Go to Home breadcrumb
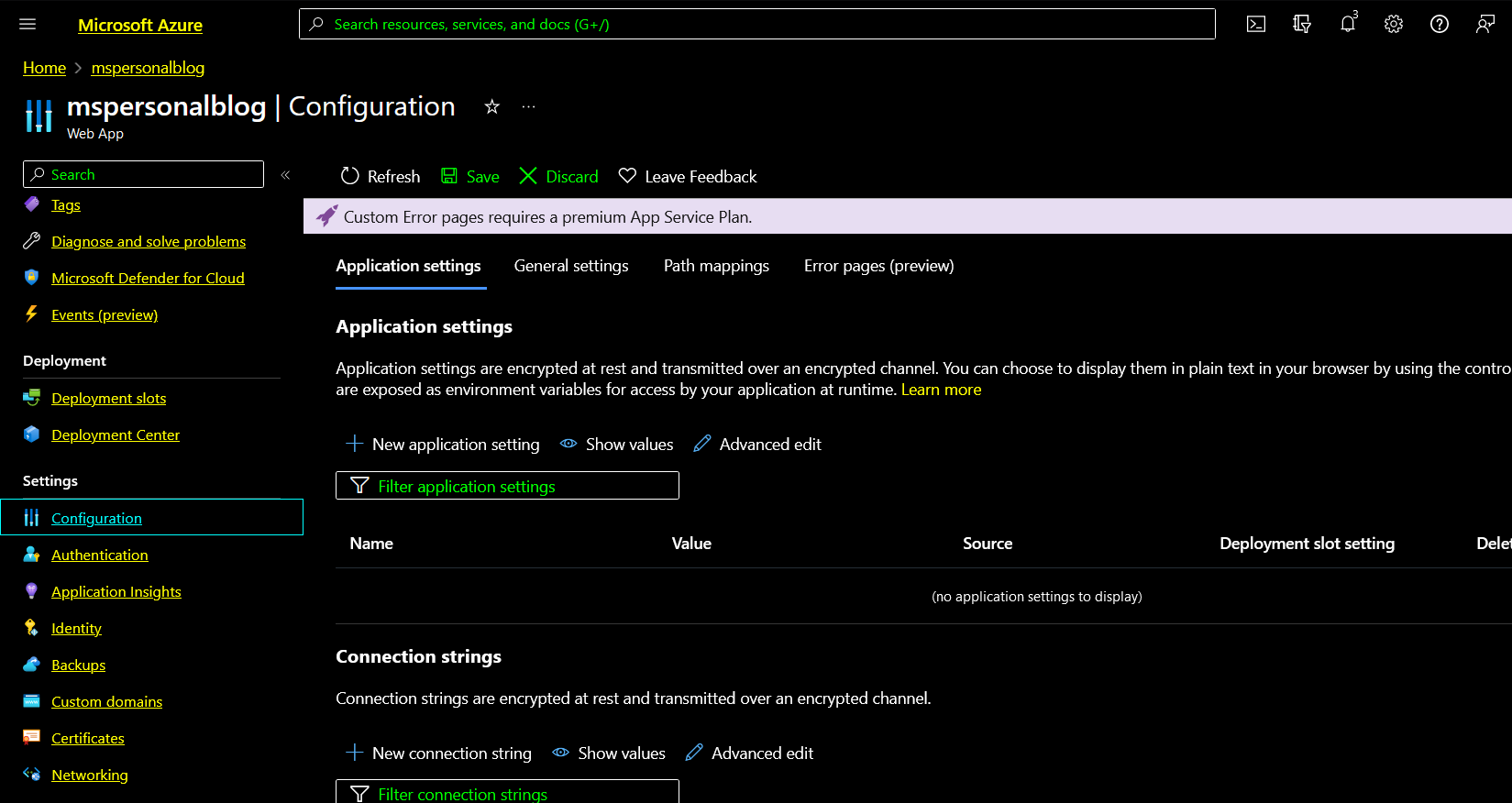Image resolution: width=1512 pixels, height=803 pixels. coord(44,68)
